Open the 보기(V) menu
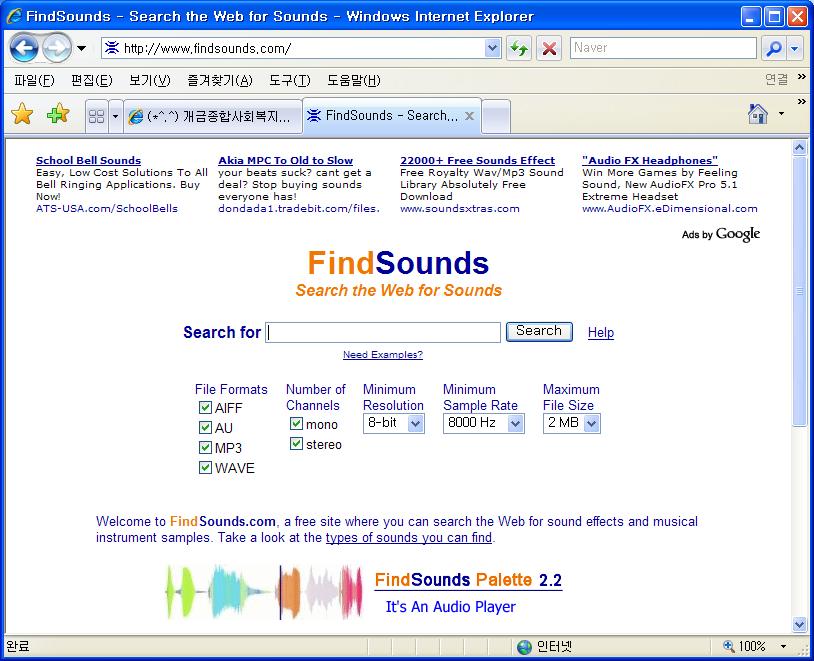This screenshot has height=661, width=814. point(150,80)
